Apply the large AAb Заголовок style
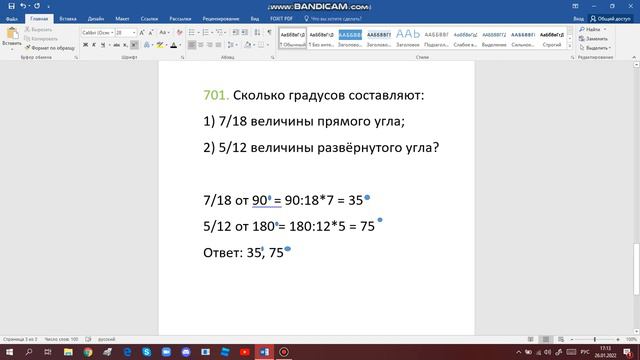Image resolution: width=640 pixels, height=360 pixels. click(x=408, y=38)
